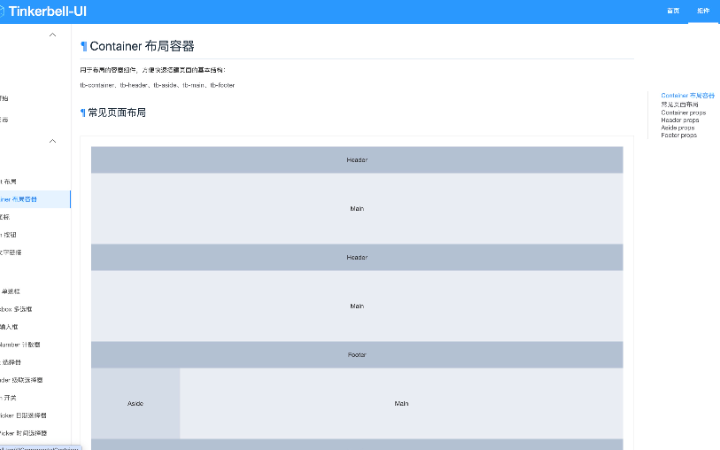This screenshot has width=720, height=450.
Task: Jump to Container 布局容器 in the outline
Action: [687, 96]
